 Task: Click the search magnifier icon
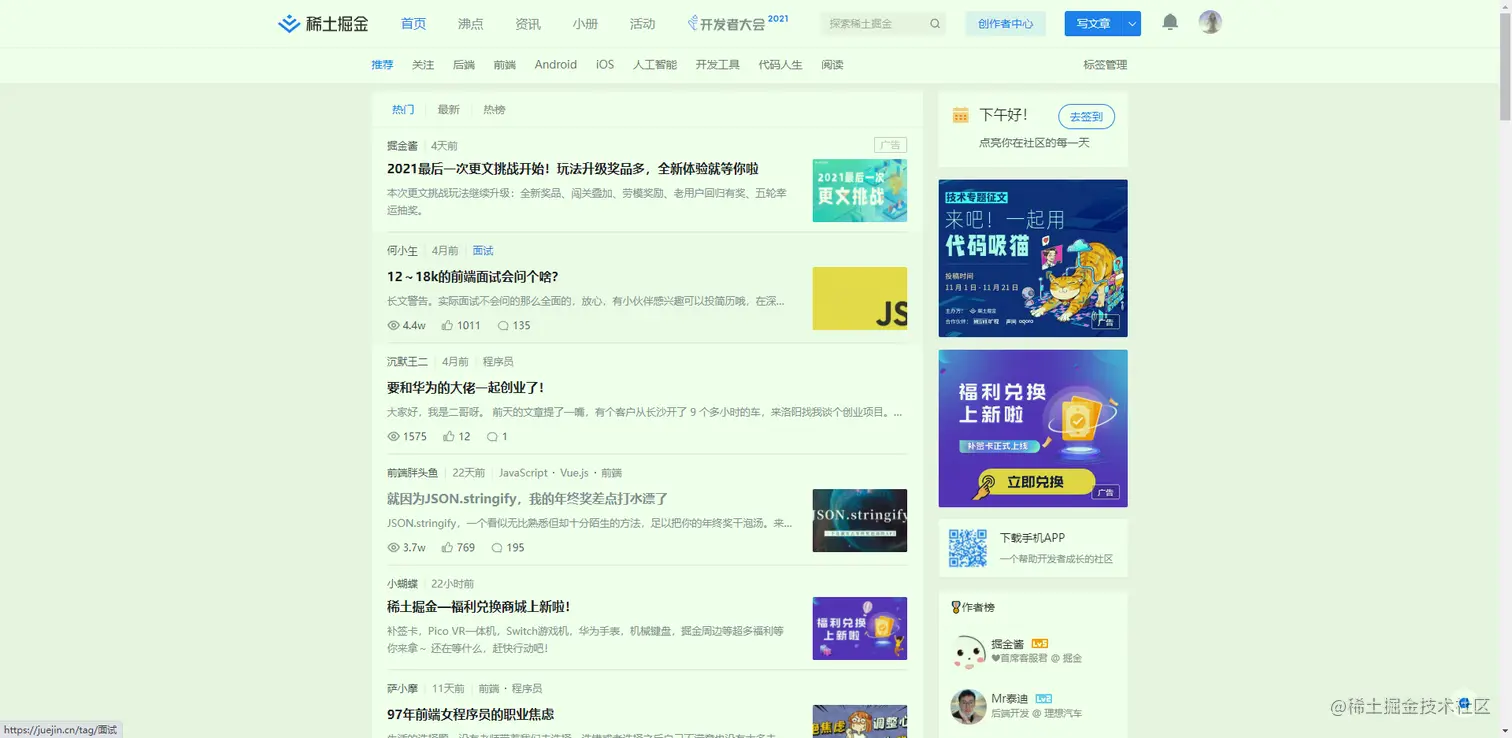(x=935, y=24)
